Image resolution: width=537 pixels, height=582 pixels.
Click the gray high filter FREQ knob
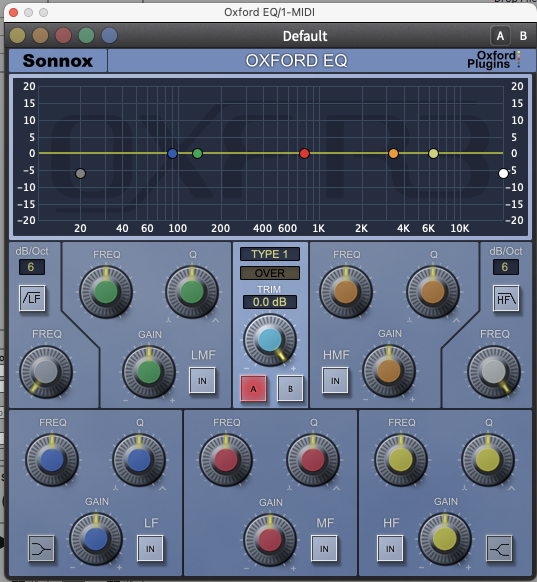(494, 372)
